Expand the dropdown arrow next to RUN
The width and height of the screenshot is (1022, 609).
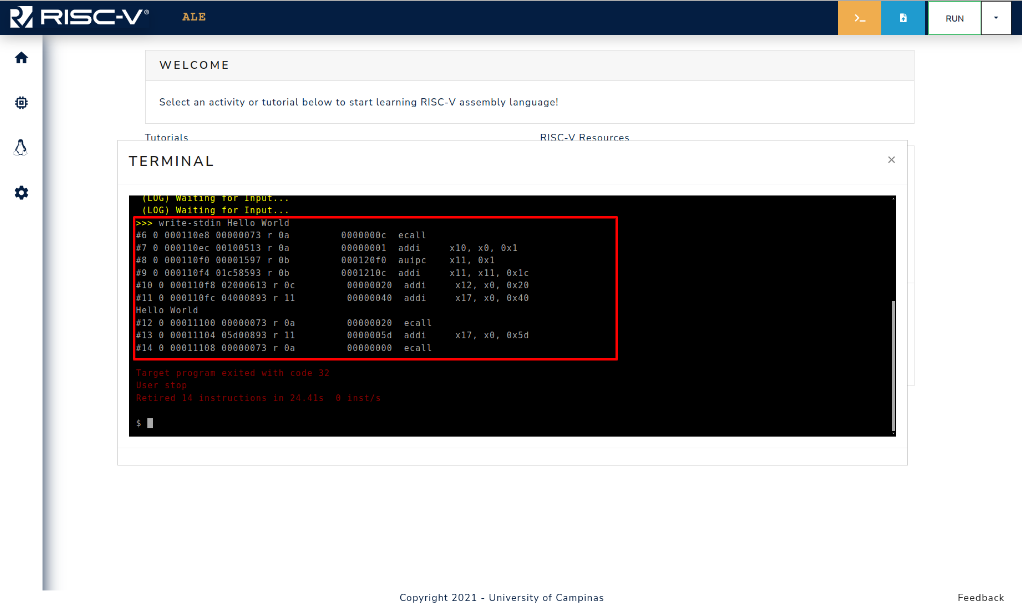pos(996,18)
